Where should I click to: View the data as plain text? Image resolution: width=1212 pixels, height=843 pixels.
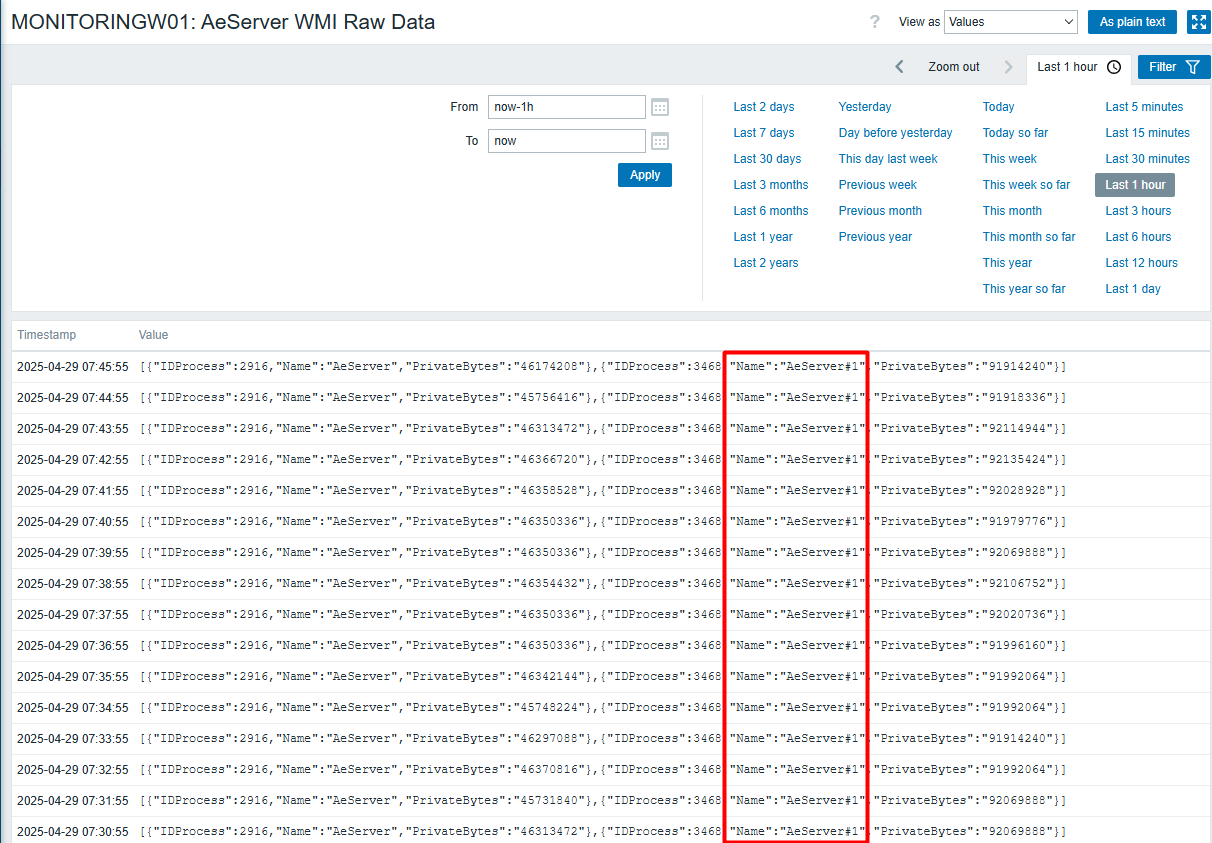(x=1132, y=21)
